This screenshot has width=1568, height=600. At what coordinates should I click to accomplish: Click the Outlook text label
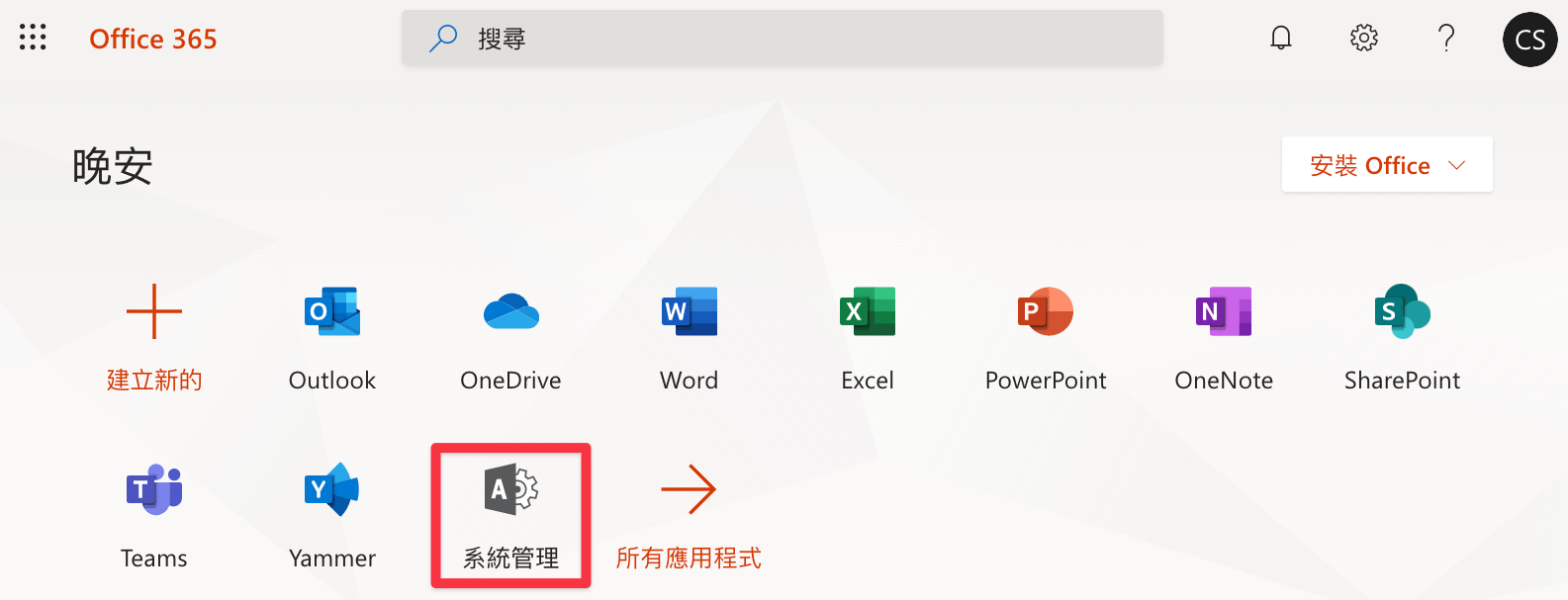tap(332, 381)
